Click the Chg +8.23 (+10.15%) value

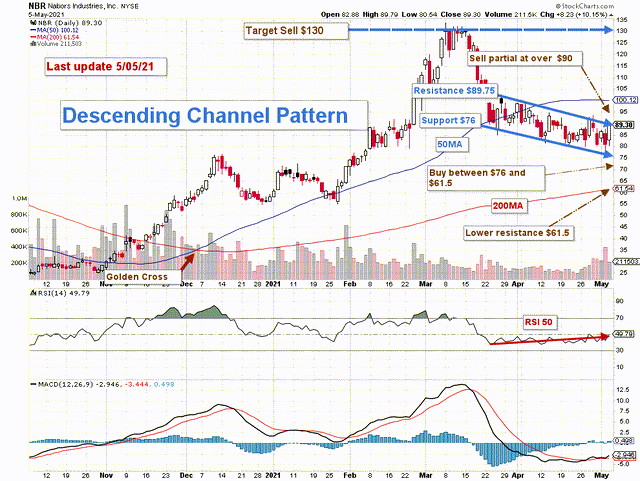(574, 14)
